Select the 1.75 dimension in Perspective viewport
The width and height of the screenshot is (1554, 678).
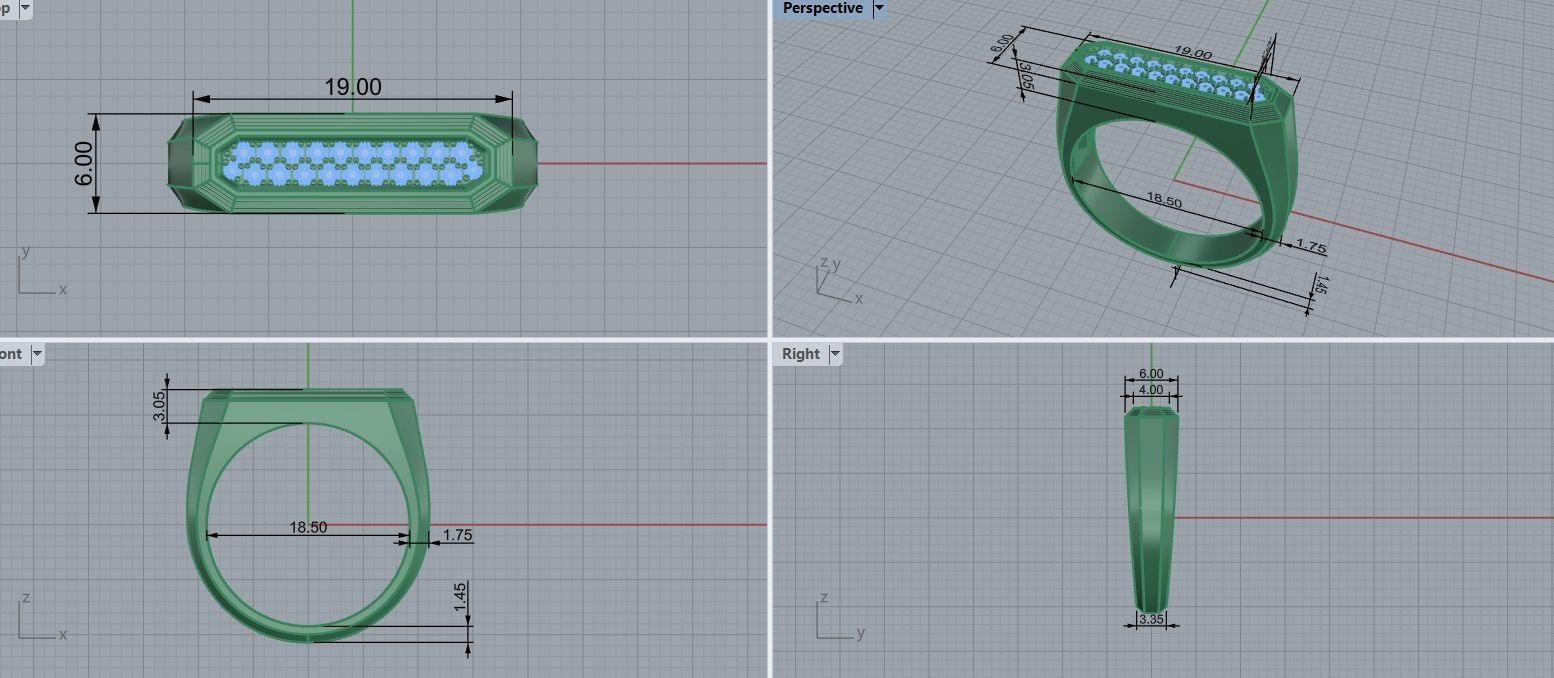pos(1310,245)
